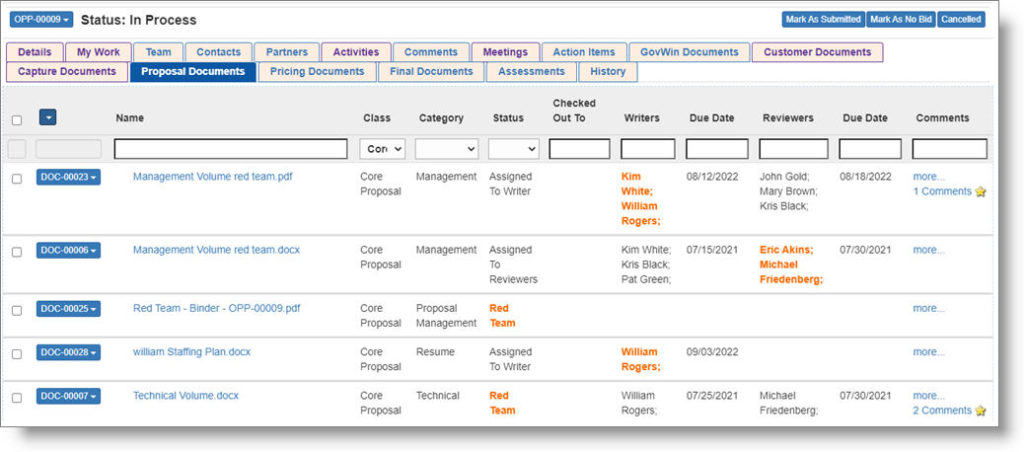
Task: Focus the Comments filter field
Action: [950, 149]
